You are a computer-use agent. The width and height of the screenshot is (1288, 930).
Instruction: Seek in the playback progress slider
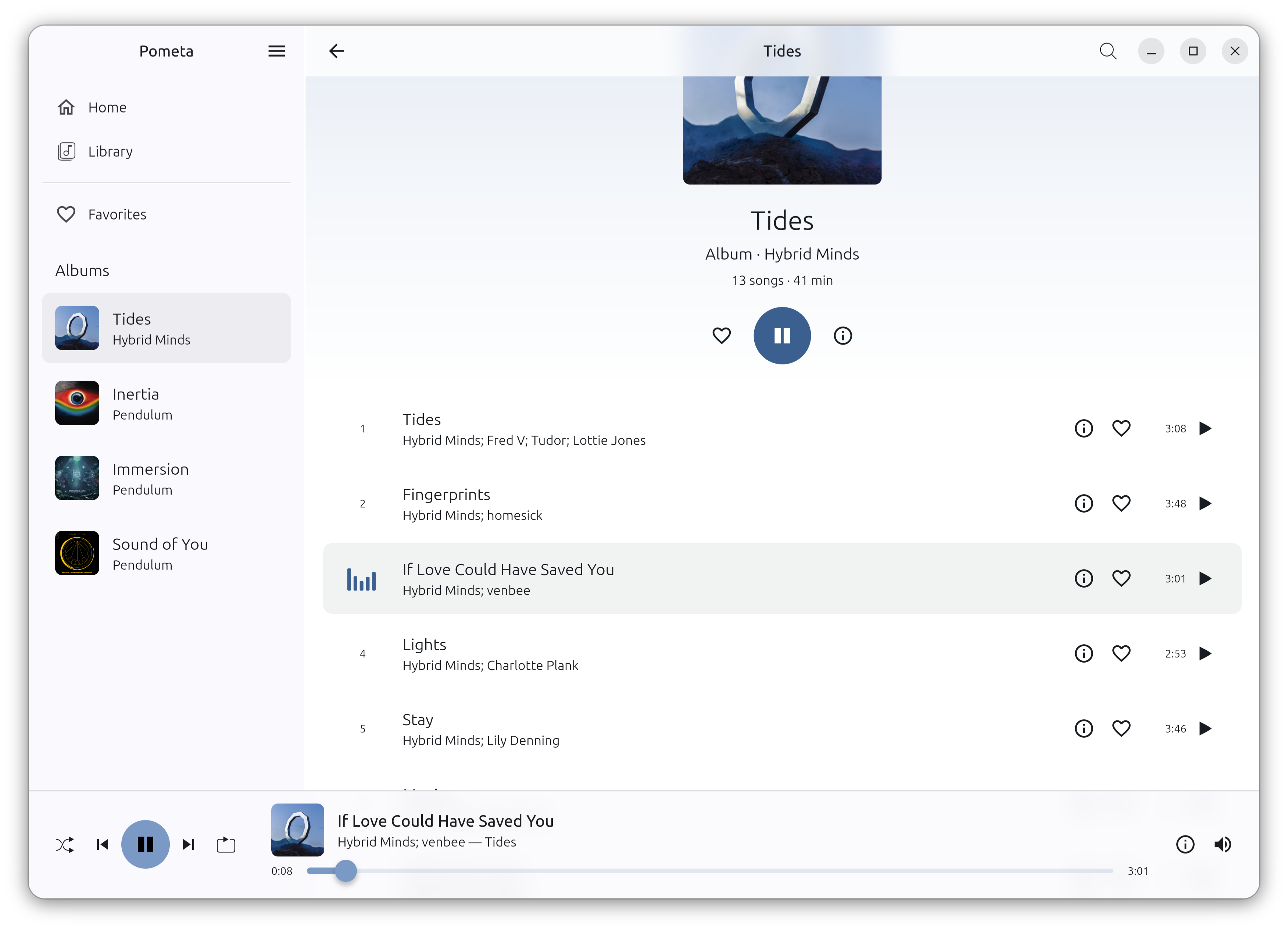[x=710, y=871]
